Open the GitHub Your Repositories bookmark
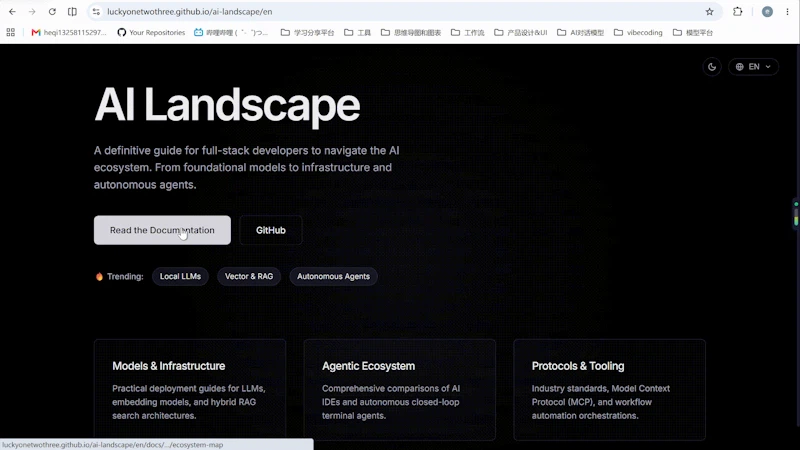 click(x=151, y=32)
